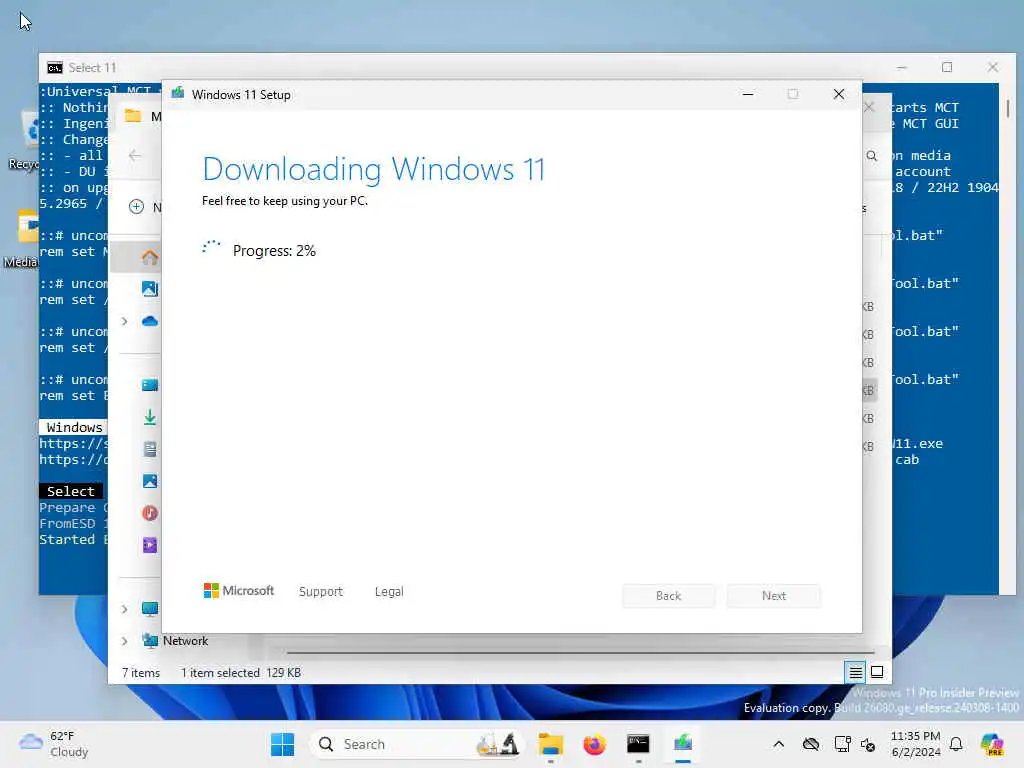
Task: Click the Explorer horizontal scrollbar
Action: 580,652
